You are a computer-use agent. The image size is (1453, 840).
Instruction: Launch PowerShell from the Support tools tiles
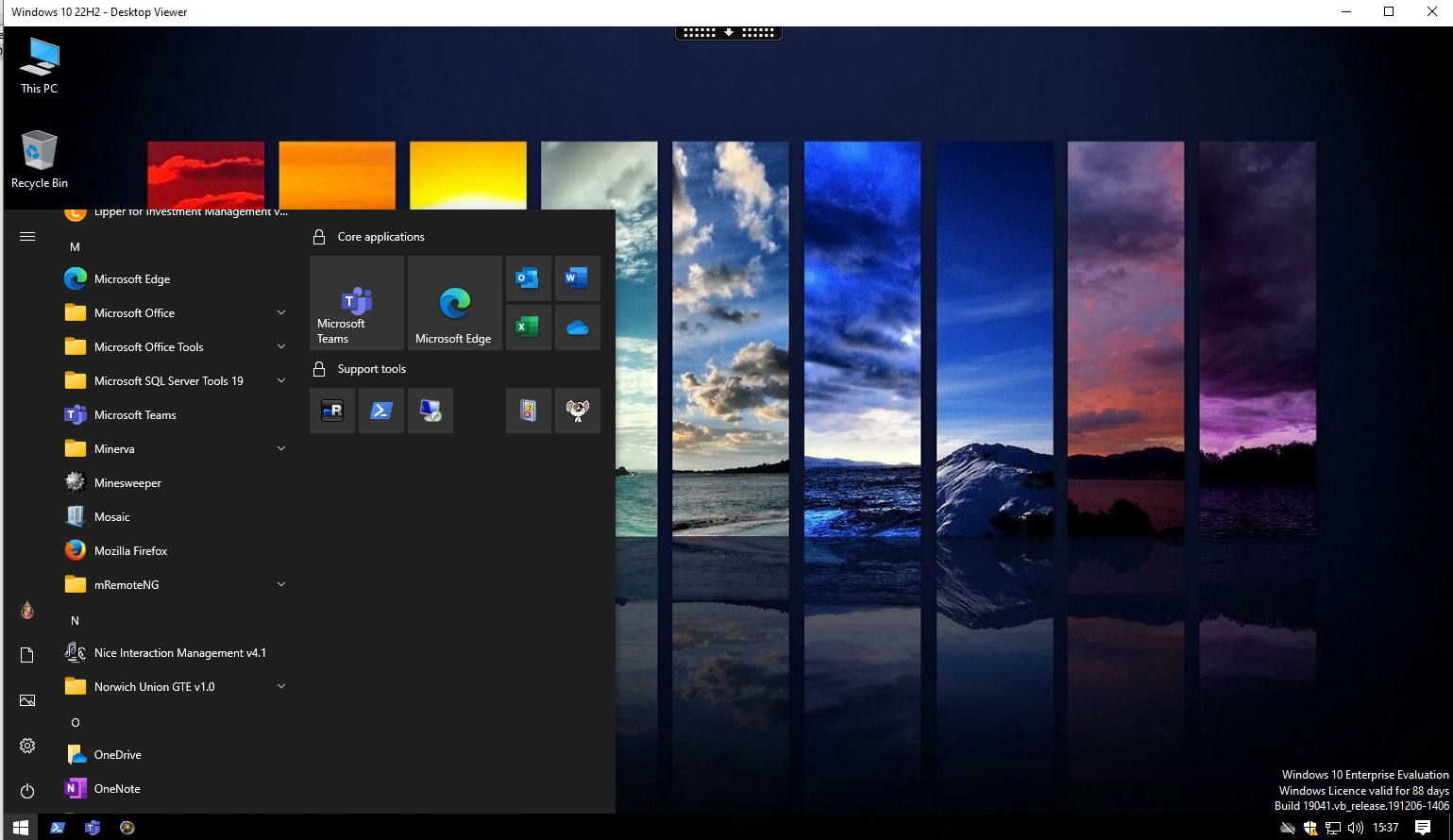coord(381,411)
